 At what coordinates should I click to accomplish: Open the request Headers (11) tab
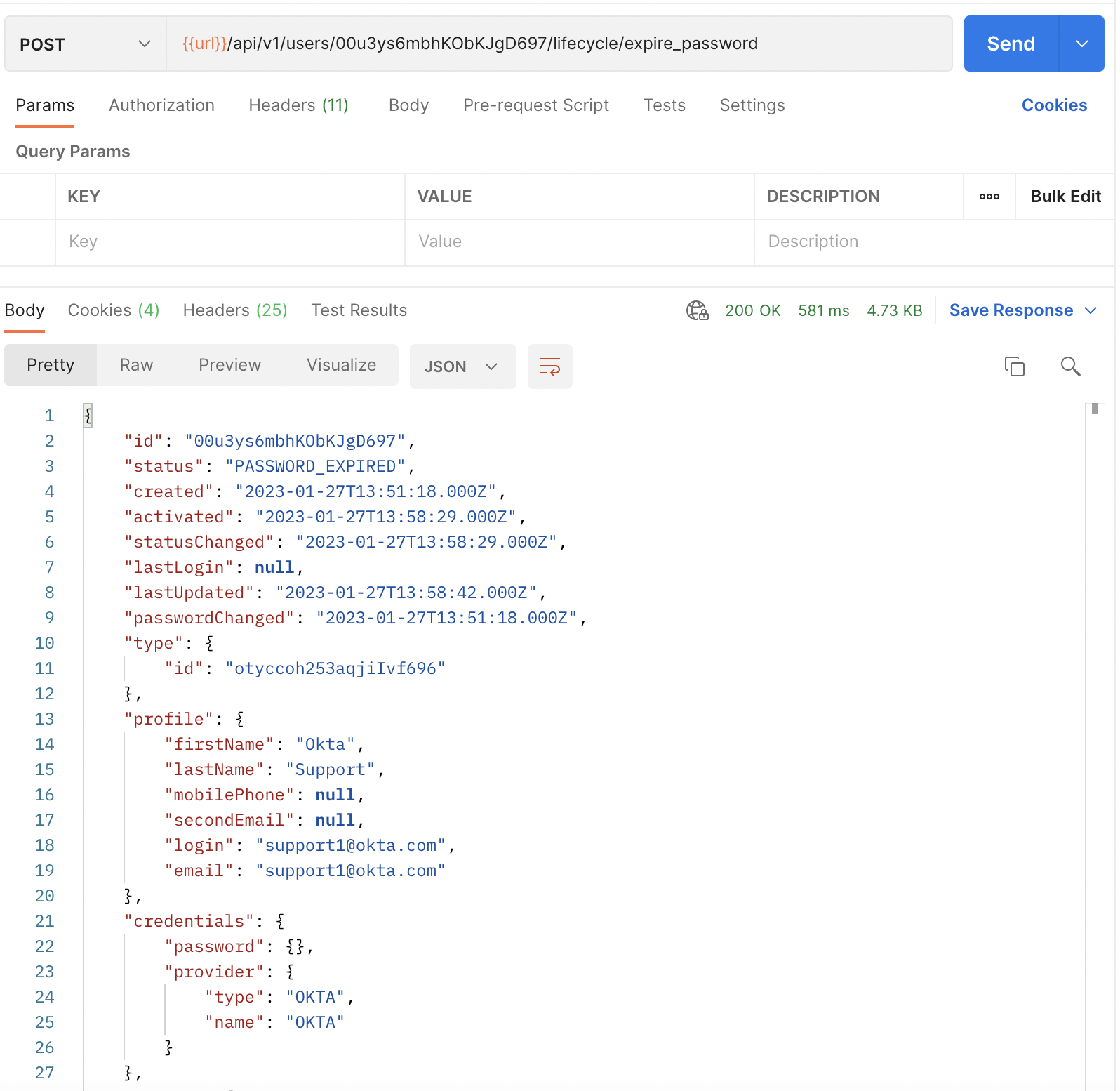click(x=298, y=105)
